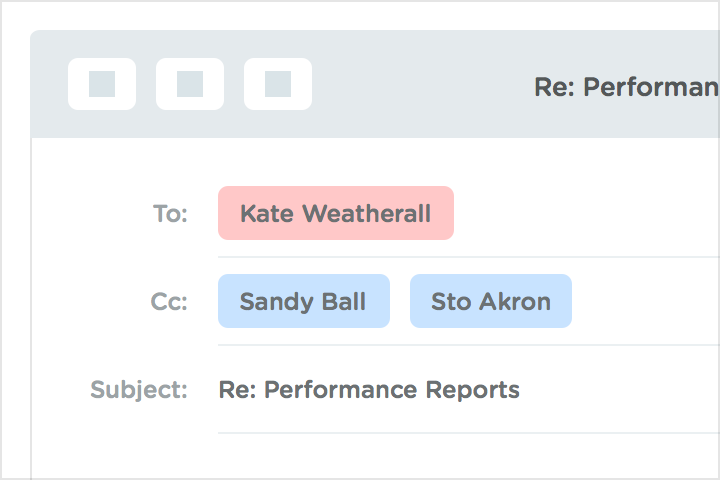
Task: Place cursor between Sandy Ball and Sto Akron
Action: click(400, 301)
